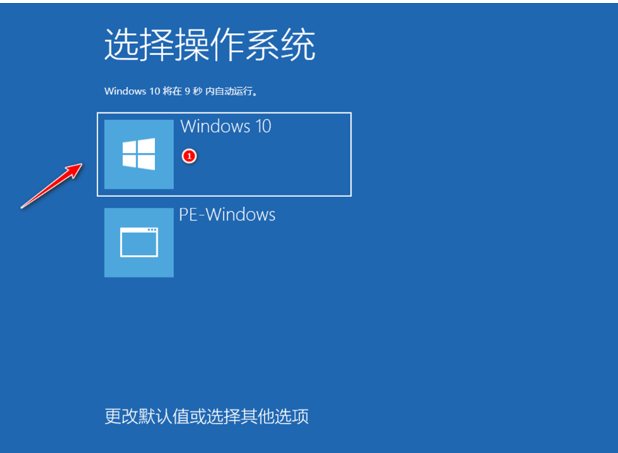Click the tip of the red arrow

tap(80, 165)
